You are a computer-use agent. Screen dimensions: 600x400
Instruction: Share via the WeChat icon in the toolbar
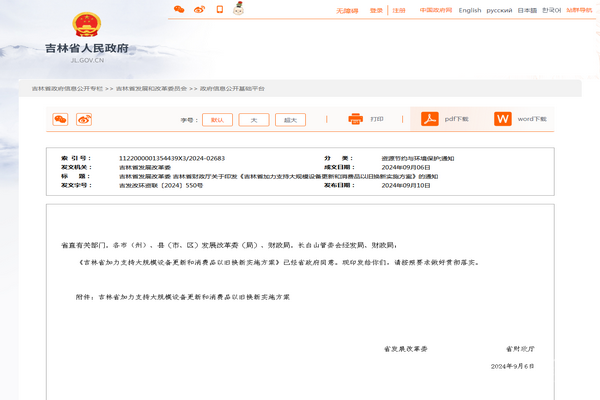tap(60, 119)
